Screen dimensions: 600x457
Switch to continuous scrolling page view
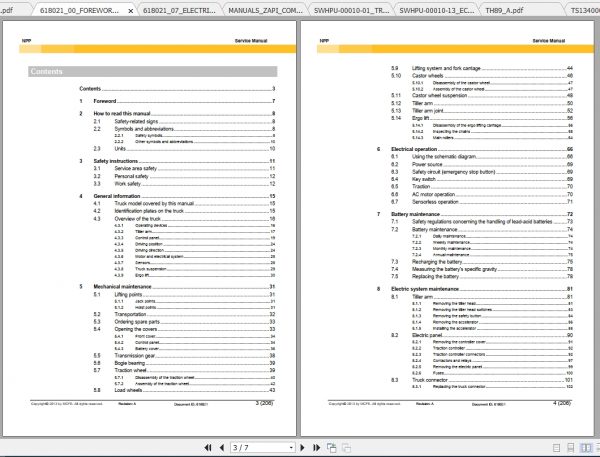point(570,447)
